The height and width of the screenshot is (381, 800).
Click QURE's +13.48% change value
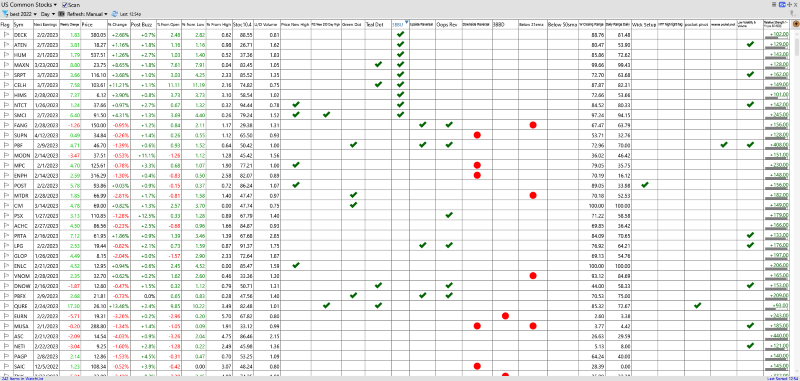coord(118,305)
